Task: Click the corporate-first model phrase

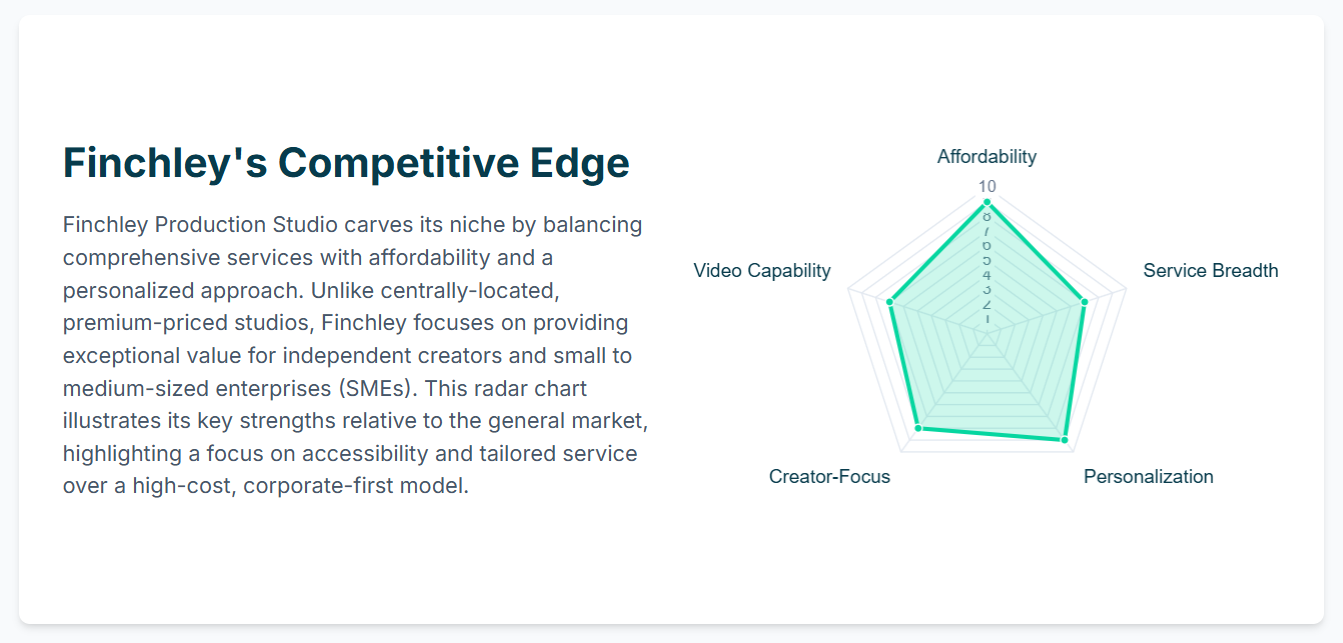Action: coord(353,487)
